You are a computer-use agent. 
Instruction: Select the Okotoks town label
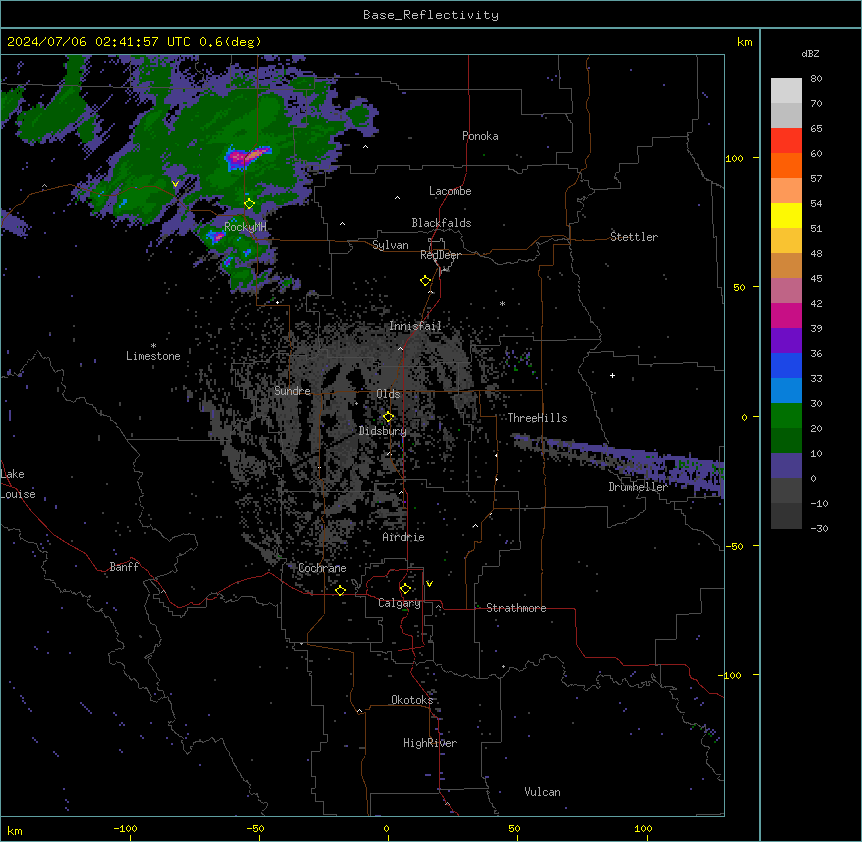click(x=412, y=700)
